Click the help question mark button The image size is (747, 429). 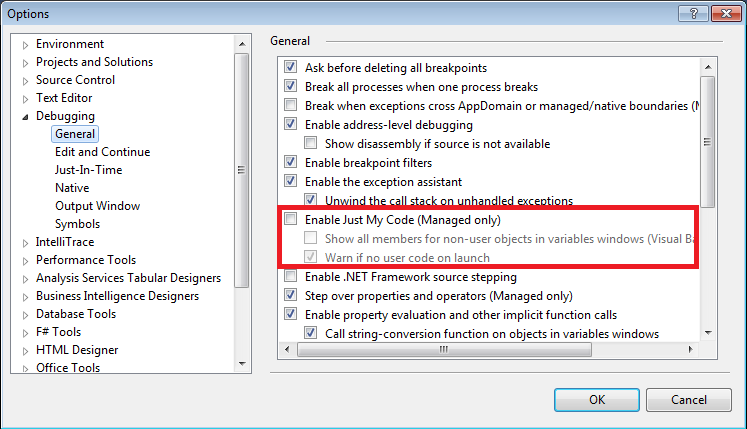689,13
